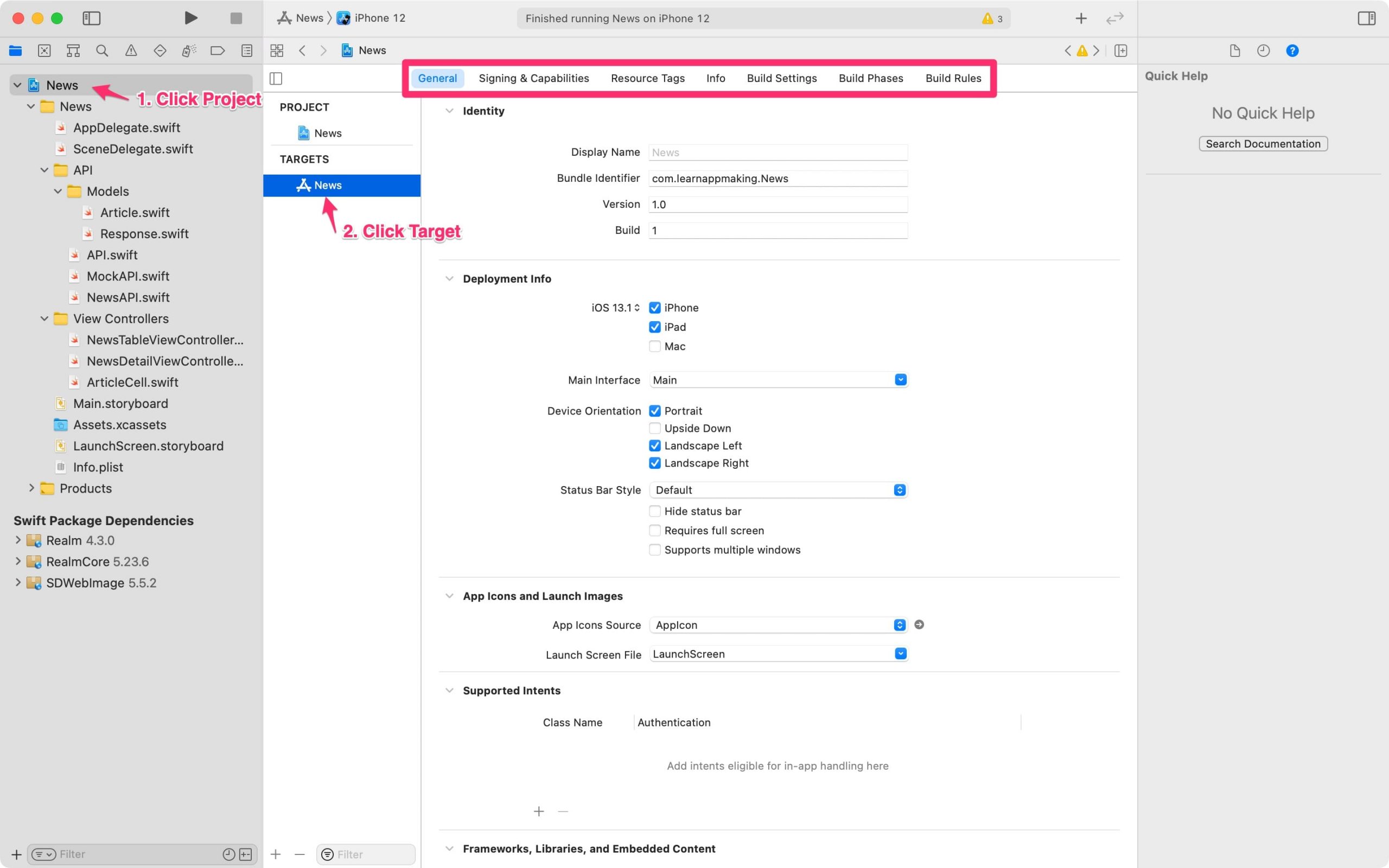Add a supported intent with plus button

538,811
